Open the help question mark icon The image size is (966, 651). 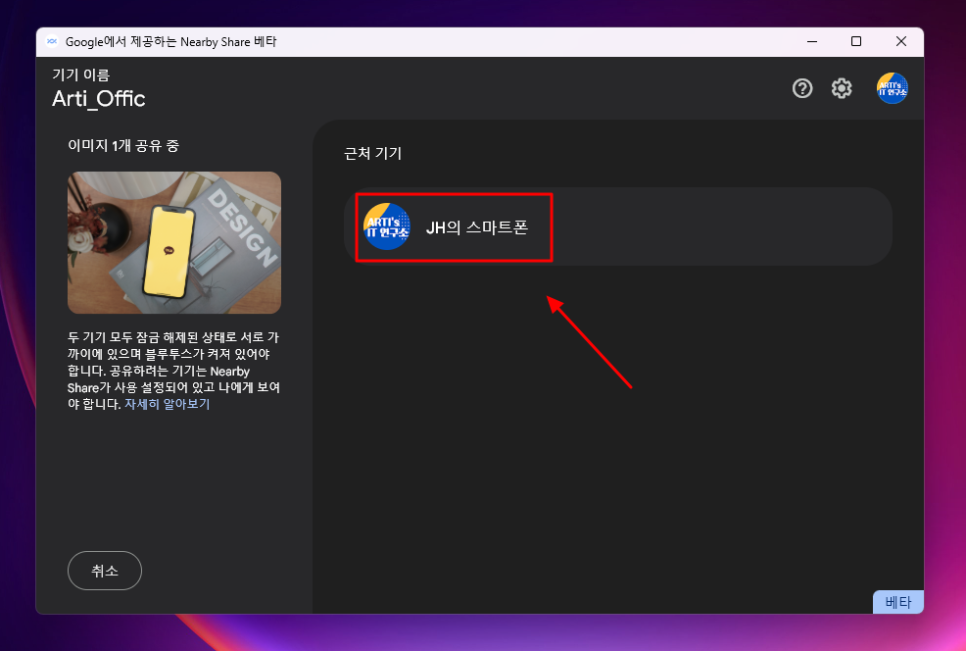[802, 89]
